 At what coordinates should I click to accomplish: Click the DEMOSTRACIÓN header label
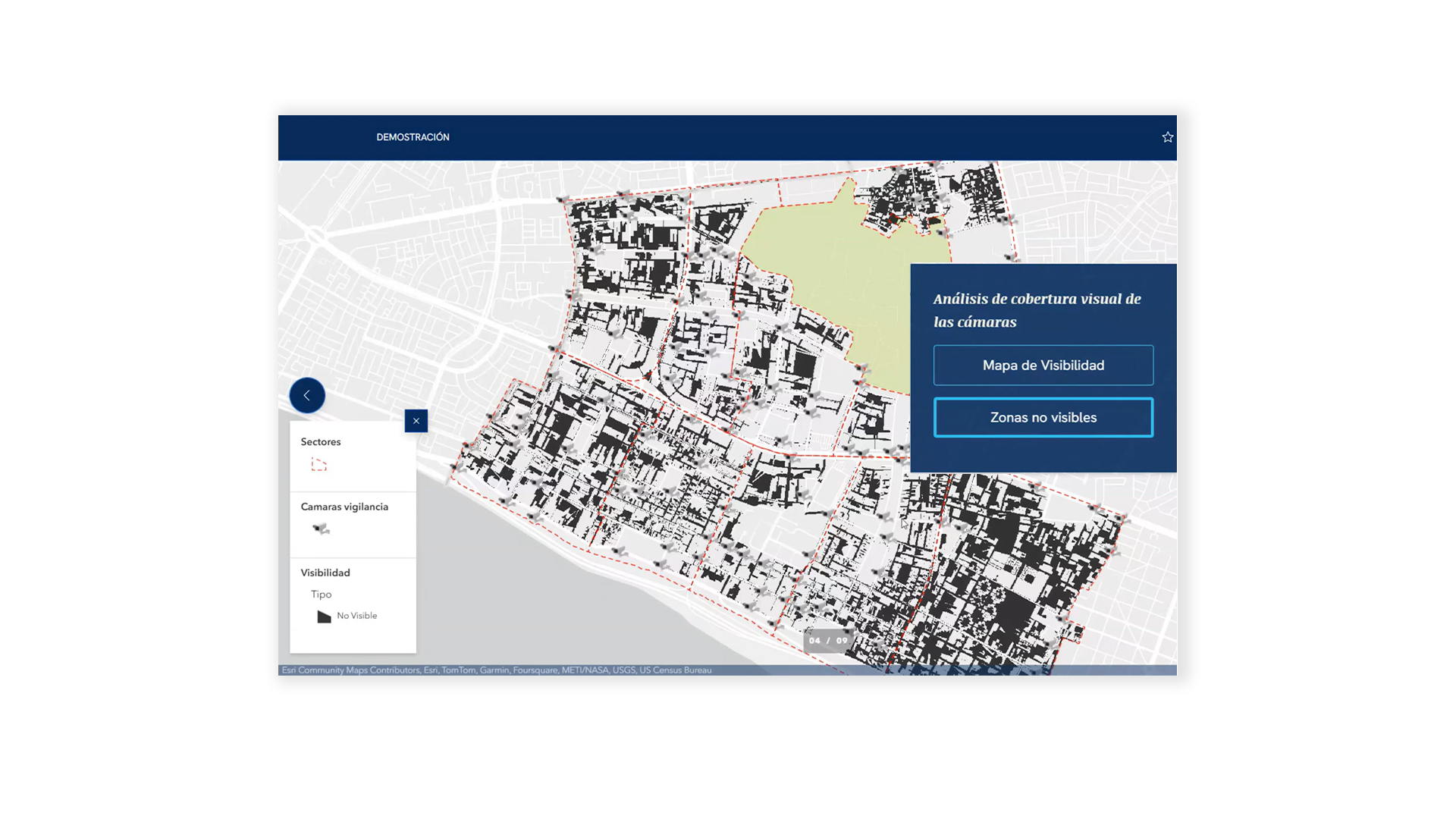[x=413, y=137]
